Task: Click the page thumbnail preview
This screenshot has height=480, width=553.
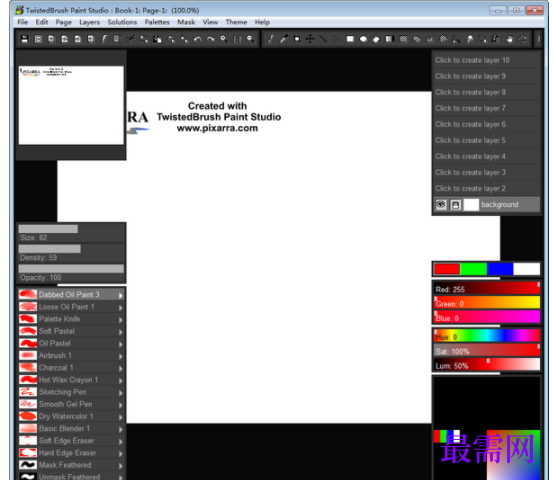Action: (x=71, y=105)
